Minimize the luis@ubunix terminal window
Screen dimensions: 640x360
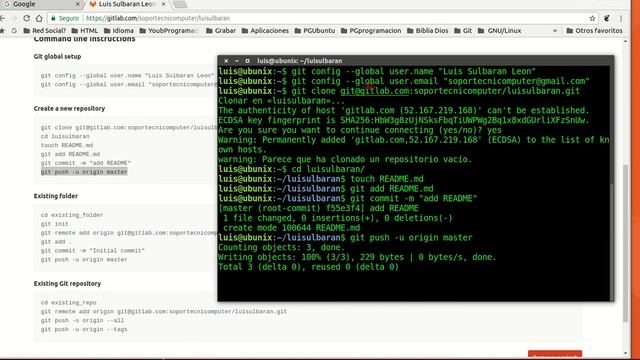(237, 61)
